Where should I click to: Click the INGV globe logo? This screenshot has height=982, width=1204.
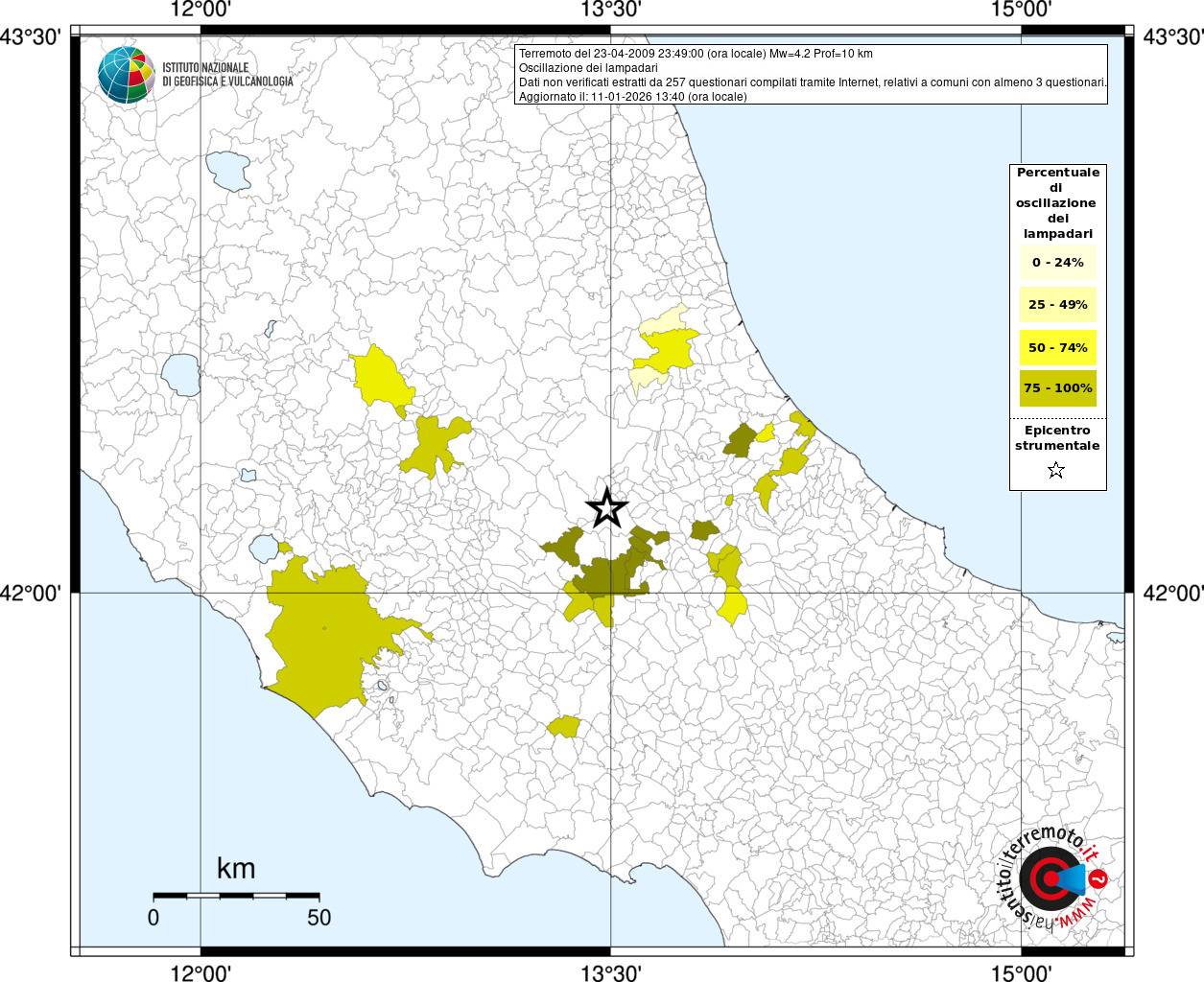click(x=126, y=75)
